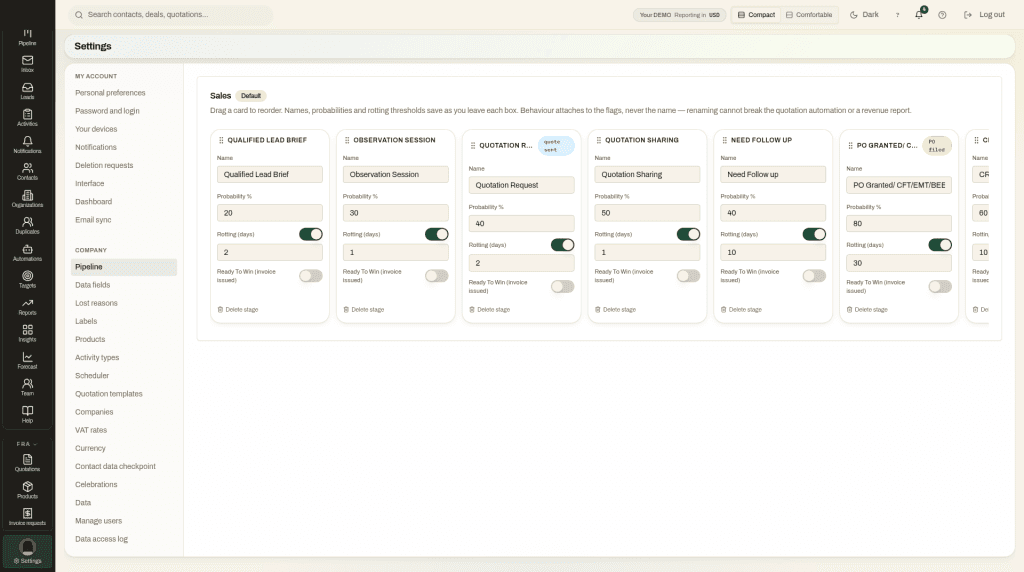The width and height of the screenshot is (1024, 572).
Task: Switch to Comfortable density
Action: 809,15
